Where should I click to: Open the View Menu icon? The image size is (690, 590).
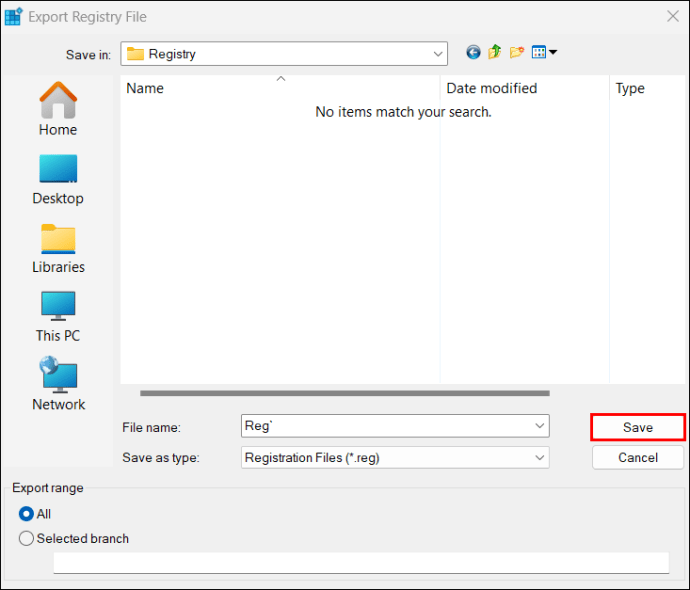coord(544,52)
